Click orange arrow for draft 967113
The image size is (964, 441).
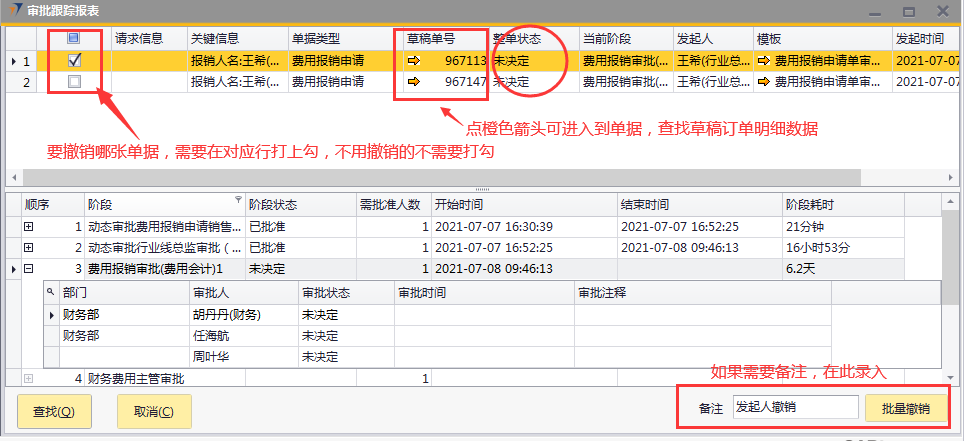click(x=414, y=61)
